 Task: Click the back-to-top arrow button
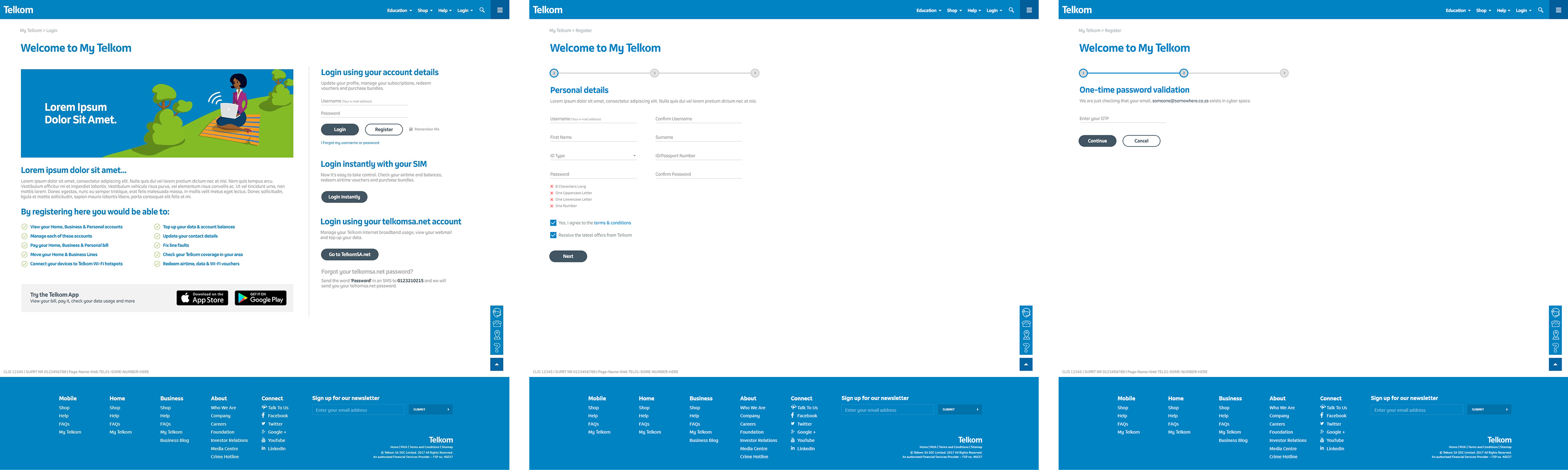click(x=497, y=364)
